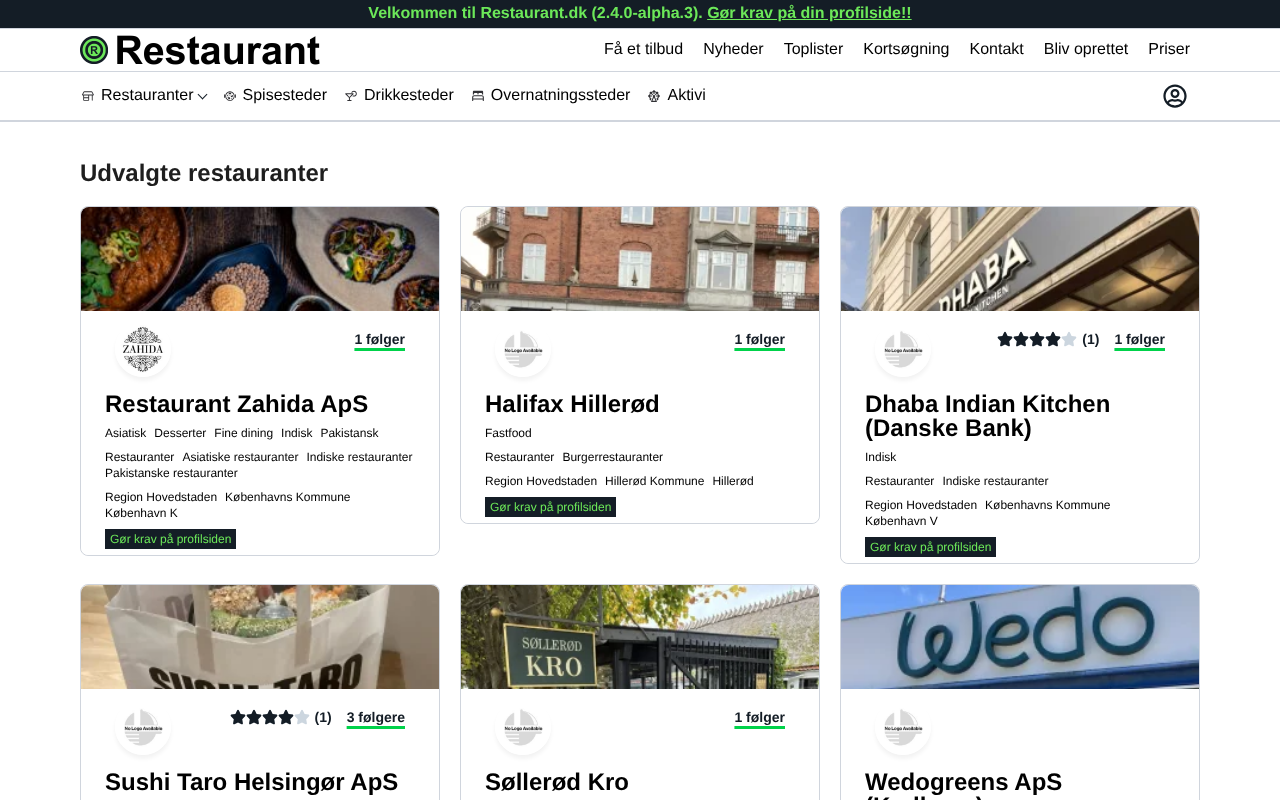1280x800 pixels.
Task: Click Wedogreens ApS placeholder logo
Action: point(903,727)
